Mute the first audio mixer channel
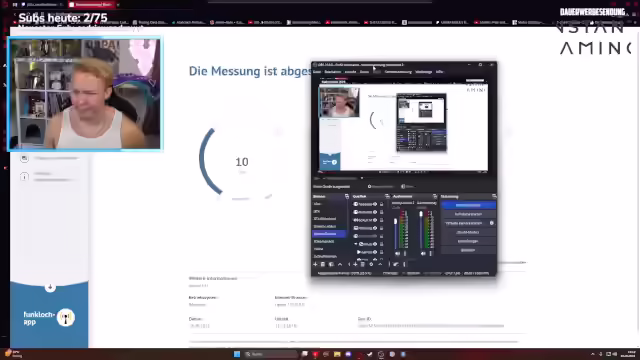The width and height of the screenshot is (640, 360). (x=398, y=253)
